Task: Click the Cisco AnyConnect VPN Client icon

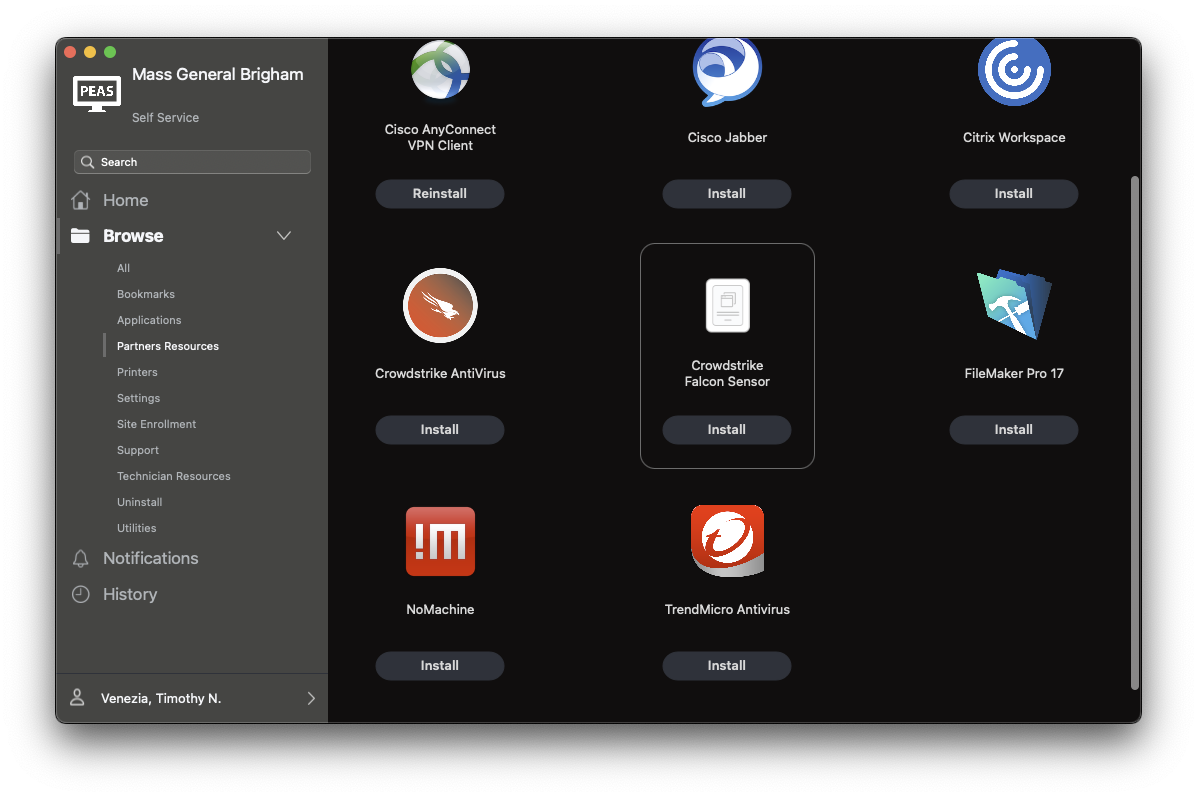Action: (440, 69)
